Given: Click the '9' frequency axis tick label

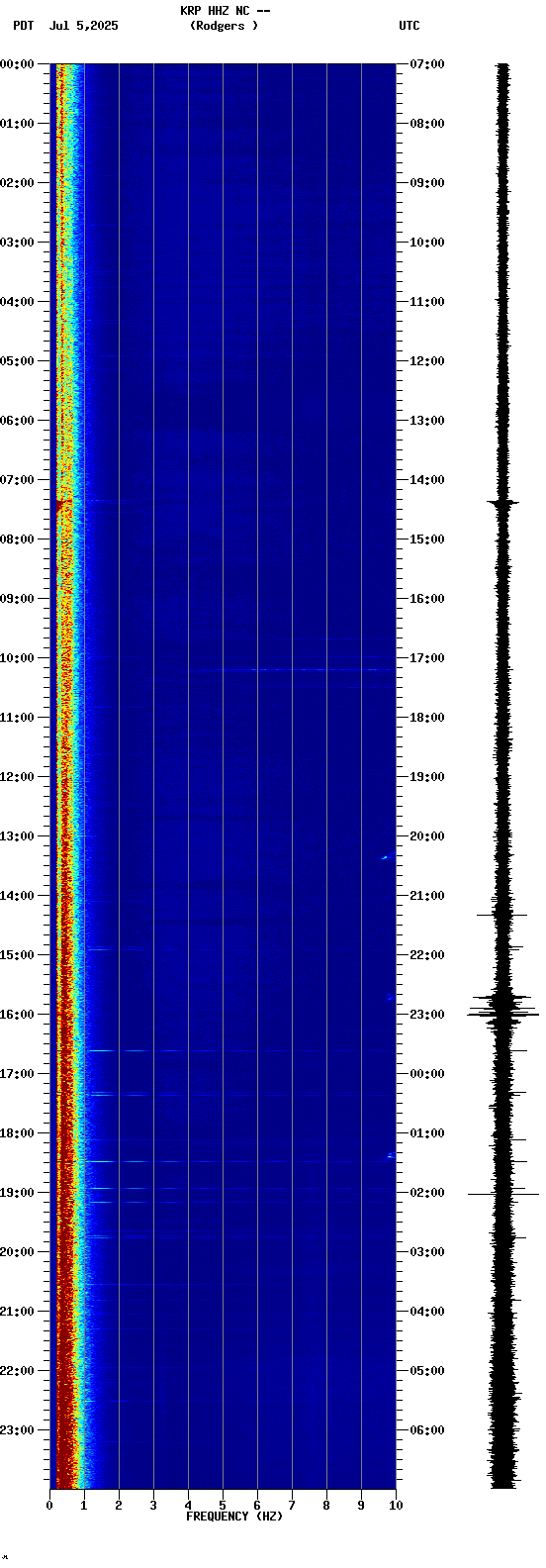Looking at the screenshot, I should 361,1506.
